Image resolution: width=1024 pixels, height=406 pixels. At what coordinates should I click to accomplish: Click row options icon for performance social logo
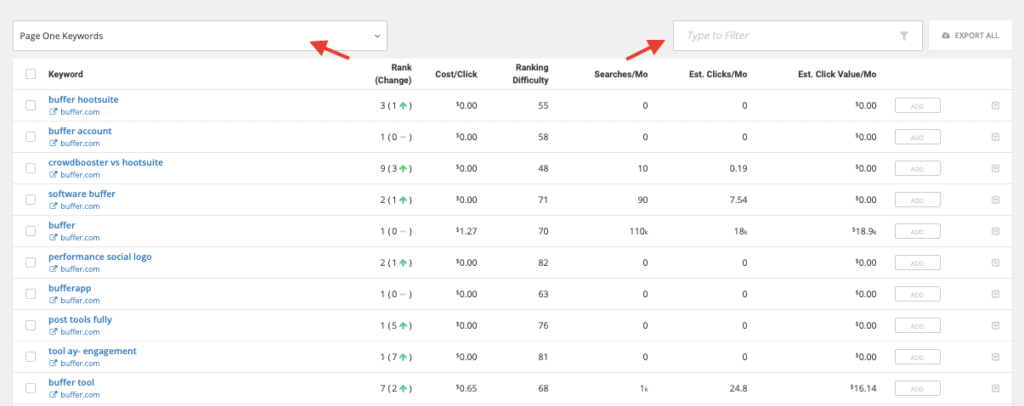pyautogui.click(x=995, y=262)
